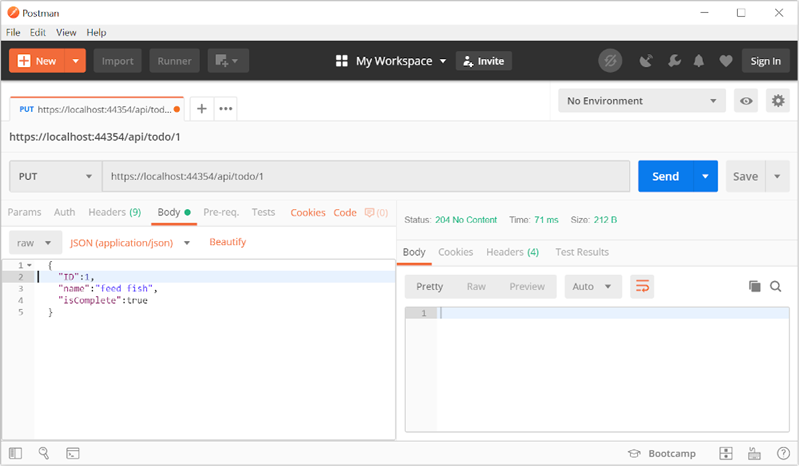800x467 pixels.
Task: Open manage environments gear icon
Action: pos(776,101)
